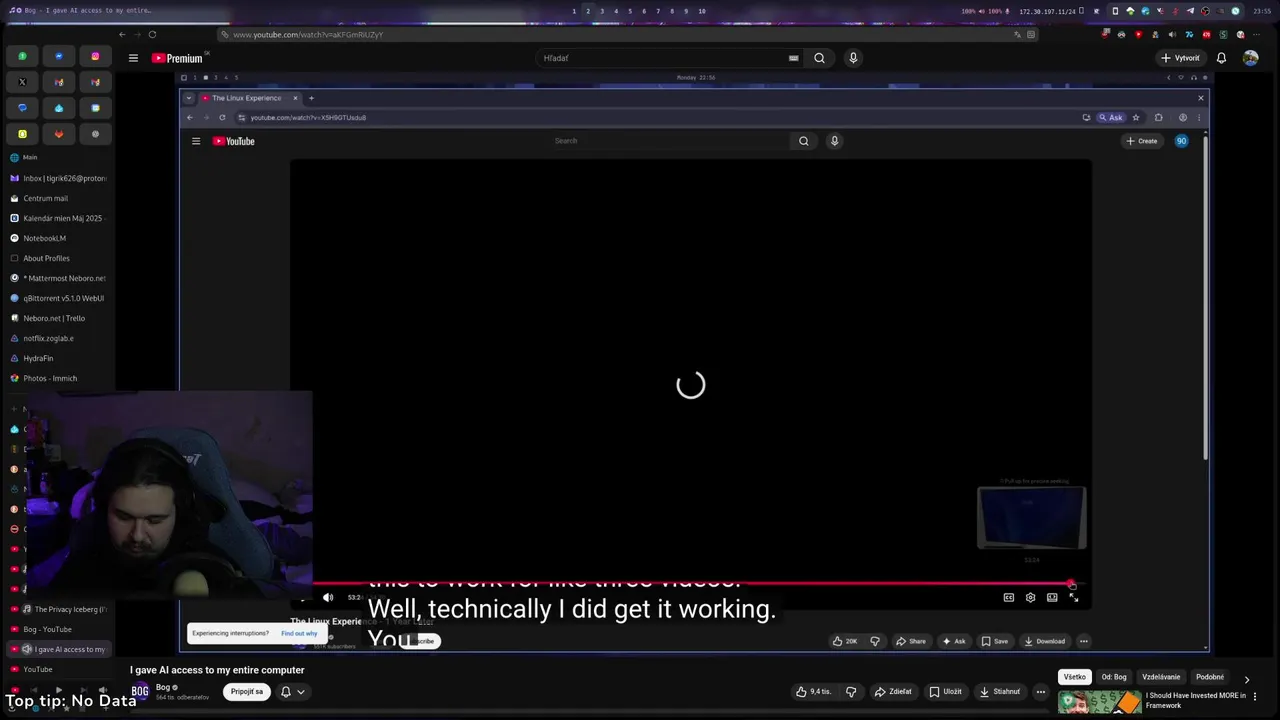Select the Od: Bog filter chip
1280x720 pixels.
pos(1114,677)
